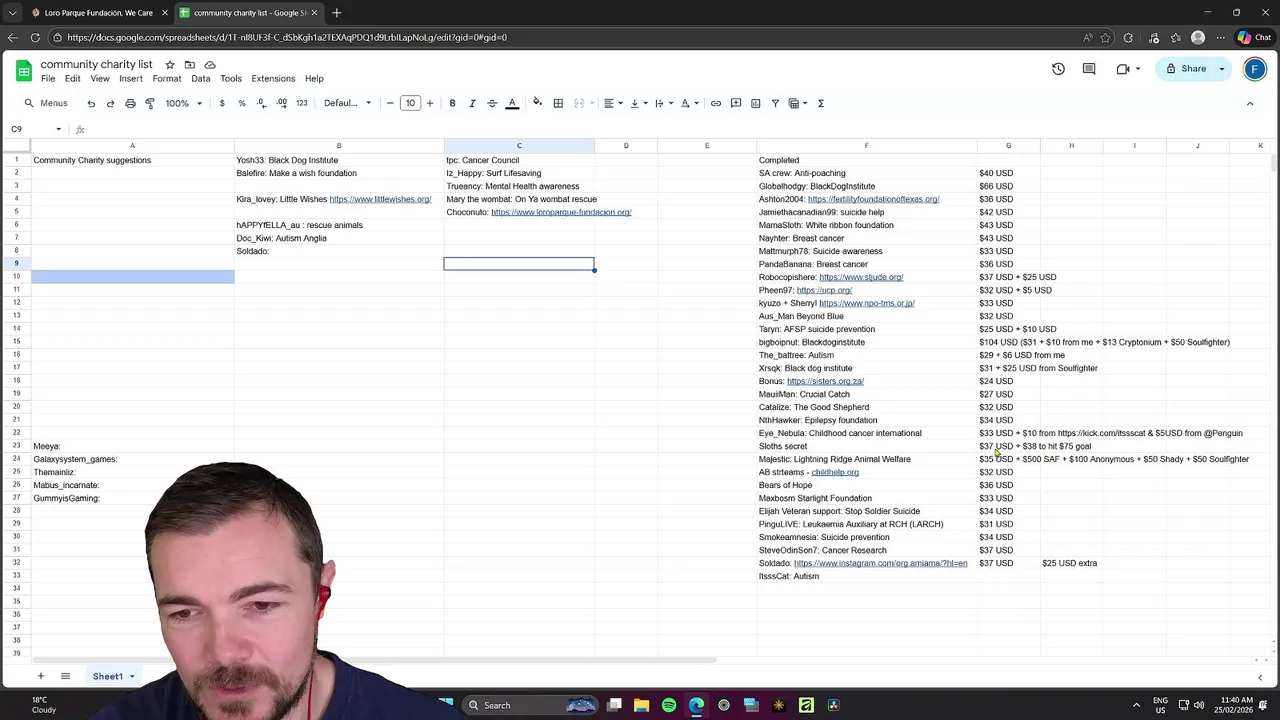Open the font family dropdown
The image size is (1280, 720).
[347, 103]
